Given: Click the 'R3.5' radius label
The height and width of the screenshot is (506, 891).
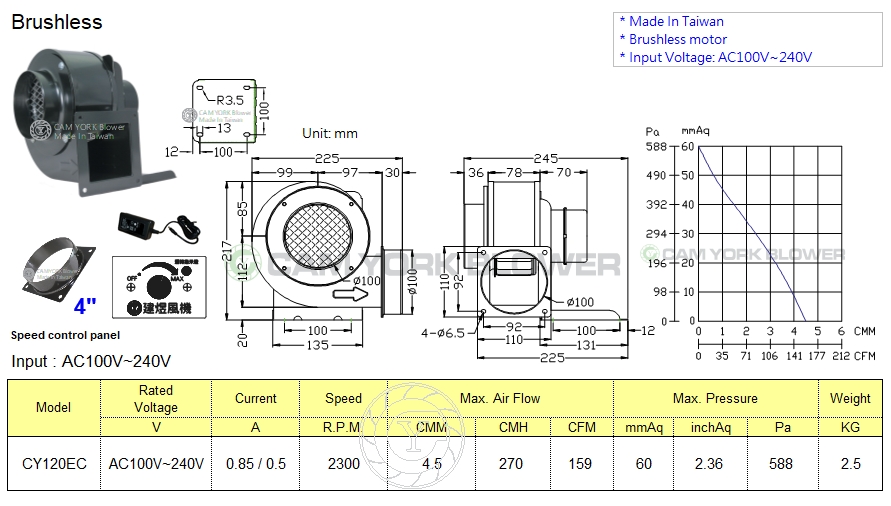Looking at the screenshot, I should (x=230, y=101).
